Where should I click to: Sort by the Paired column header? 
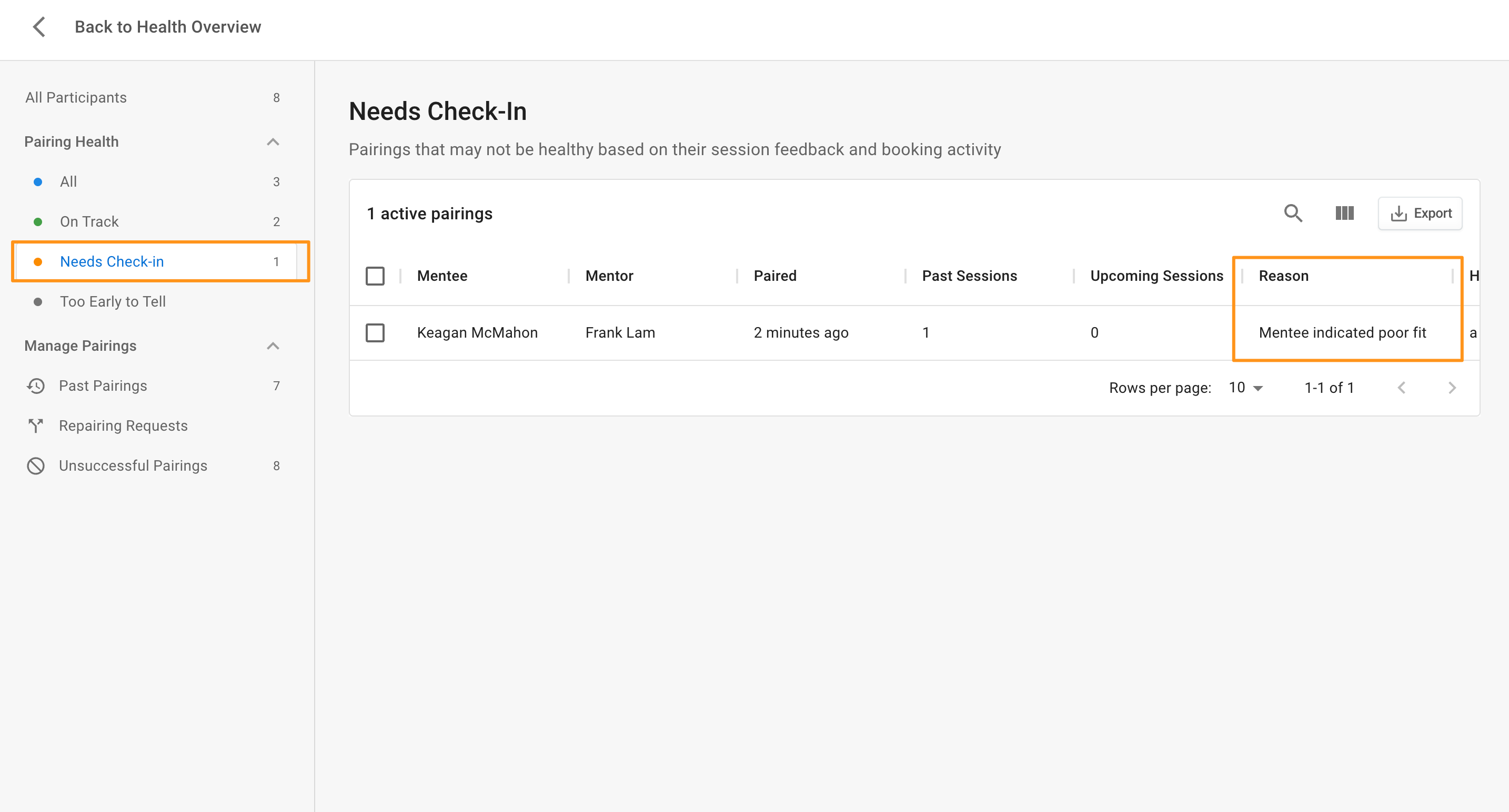tap(775, 276)
